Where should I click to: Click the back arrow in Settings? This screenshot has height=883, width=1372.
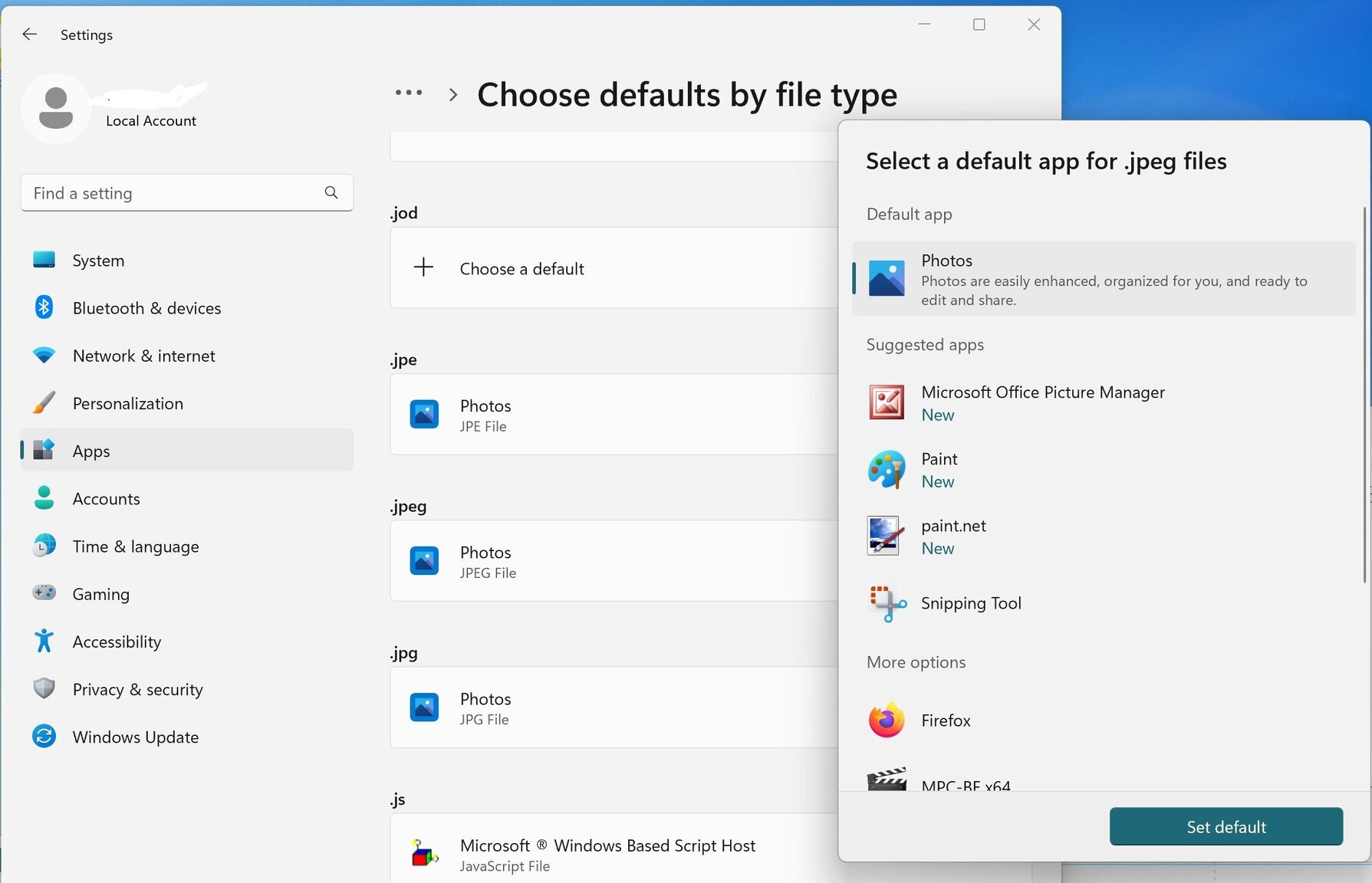[29, 34]
